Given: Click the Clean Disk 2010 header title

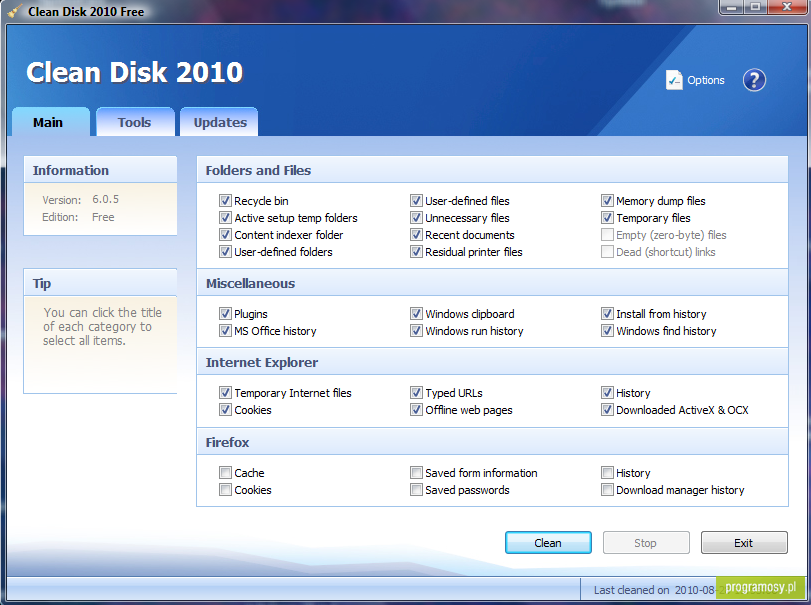Looking at the screenshot, I should tap(134, 72).
